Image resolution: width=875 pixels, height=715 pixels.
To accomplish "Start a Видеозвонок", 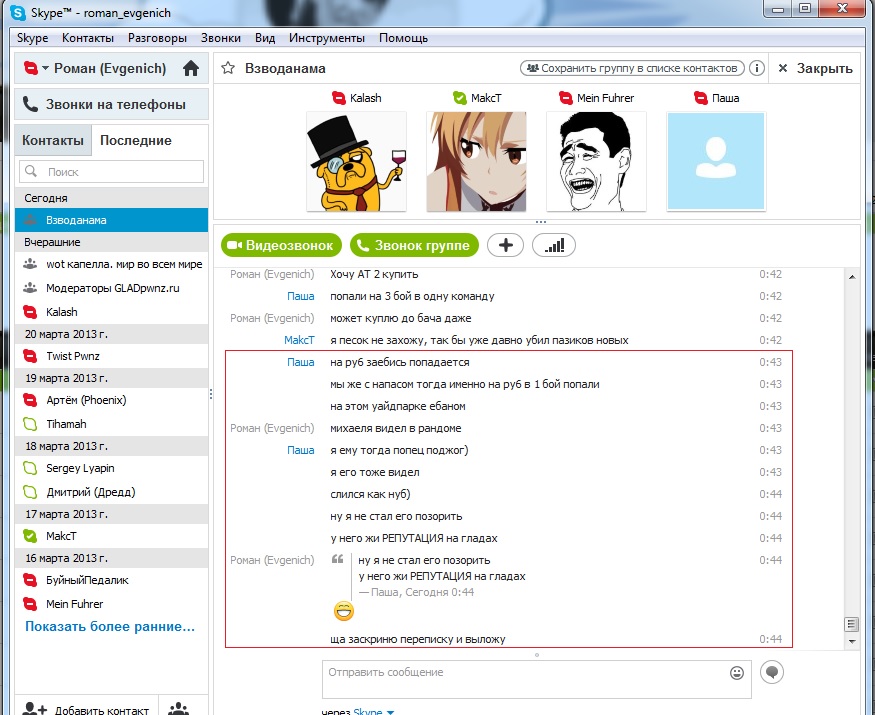I will 282,245.
